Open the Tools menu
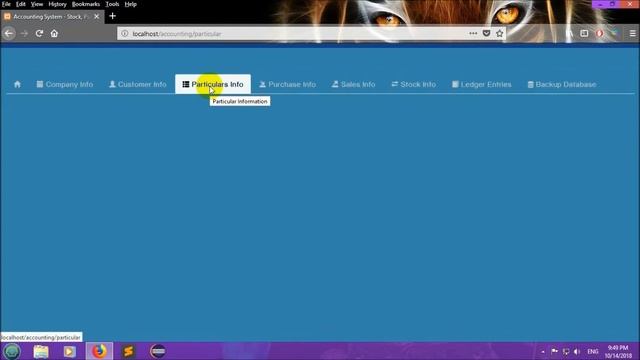 112,4
